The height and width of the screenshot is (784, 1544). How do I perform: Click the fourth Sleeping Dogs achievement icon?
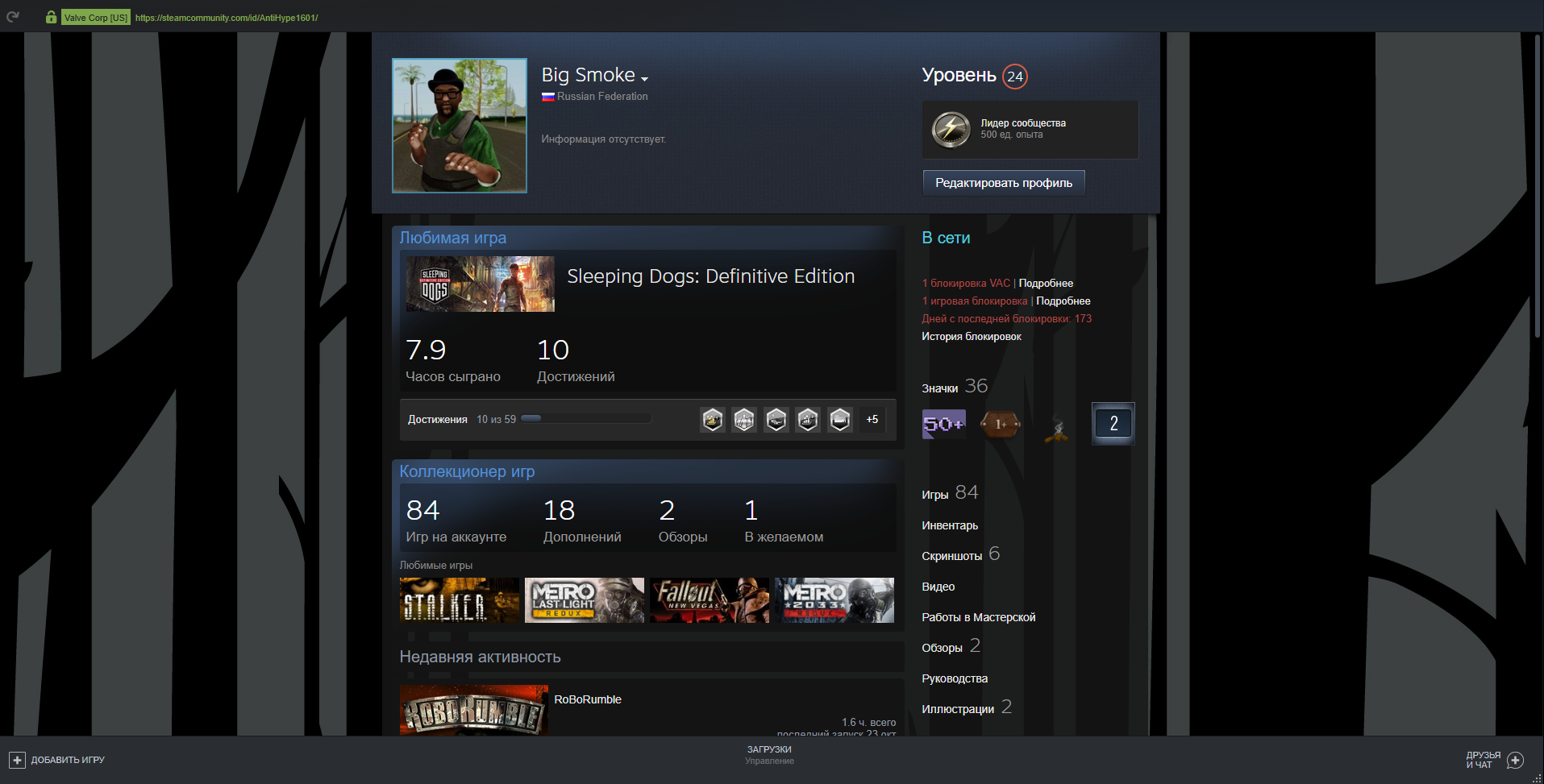(808, 420)
